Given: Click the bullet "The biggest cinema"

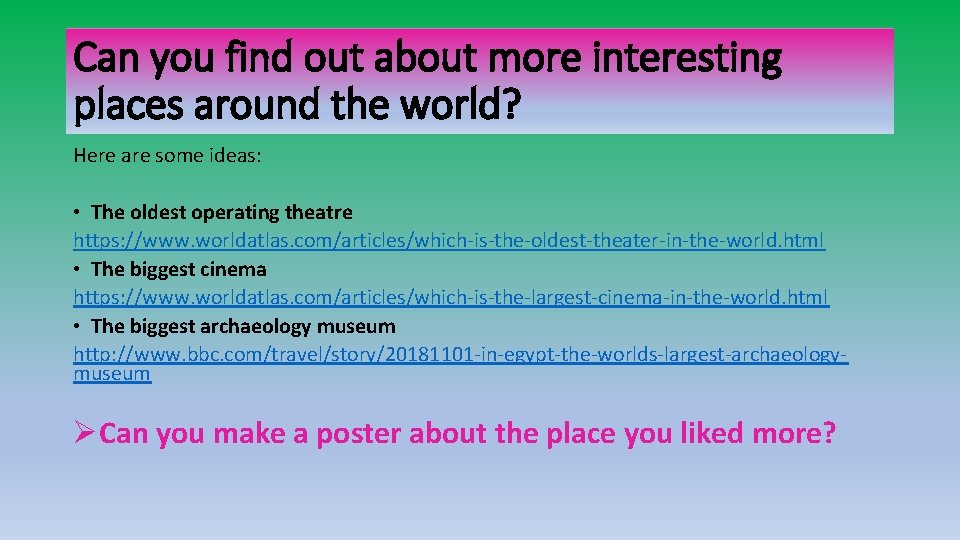Looking at the screenshot, I should click(178, 269).
